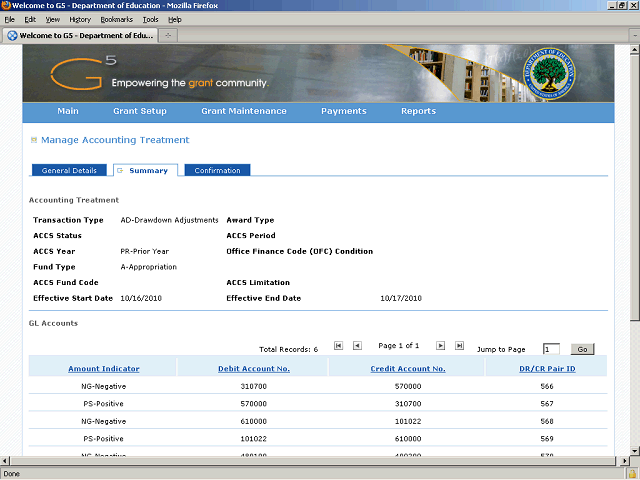Click the status bar lock icon
This screenshot has height=480, width=640.
coord(632,473)
